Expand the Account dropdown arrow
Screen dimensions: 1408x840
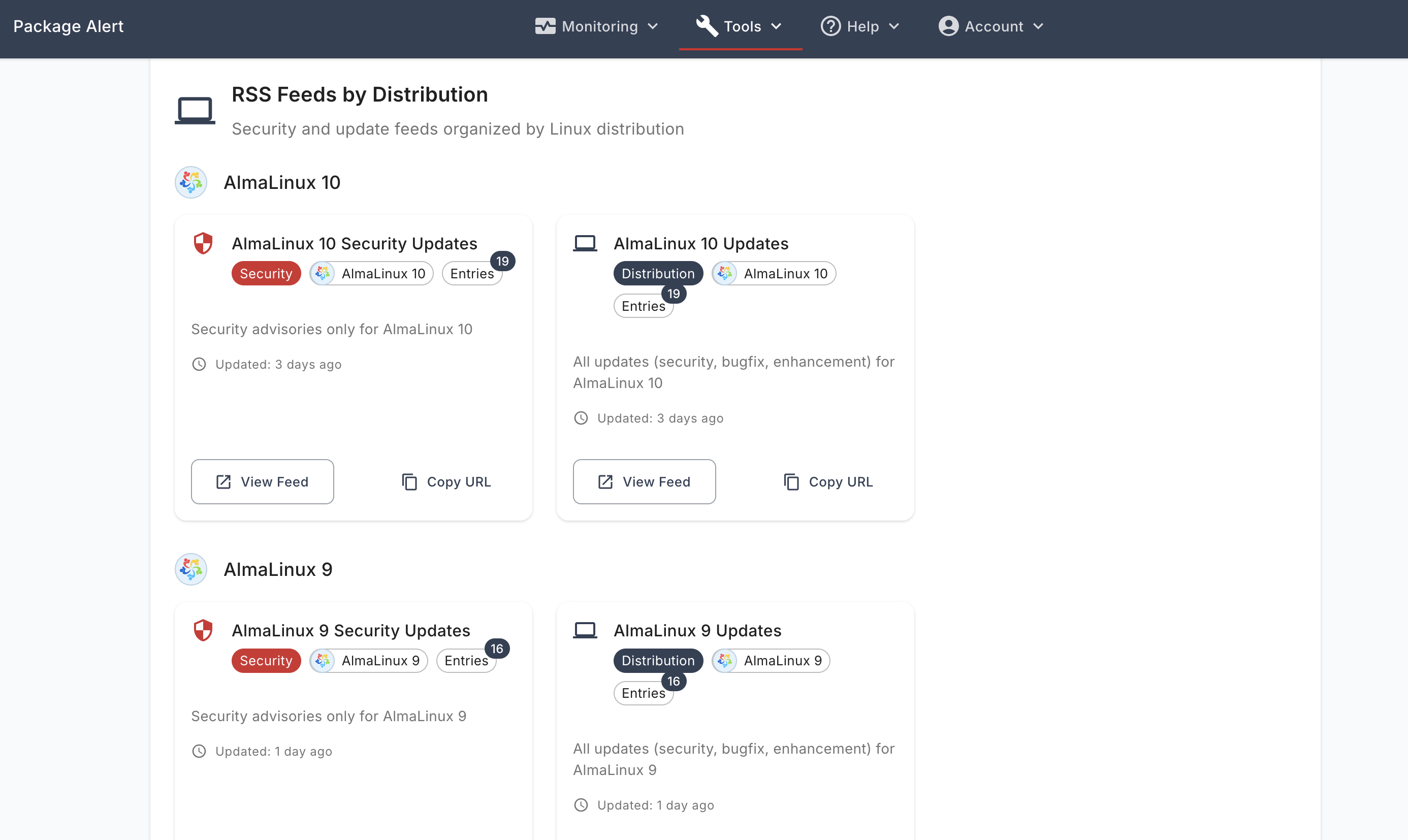coord(1038,26)
